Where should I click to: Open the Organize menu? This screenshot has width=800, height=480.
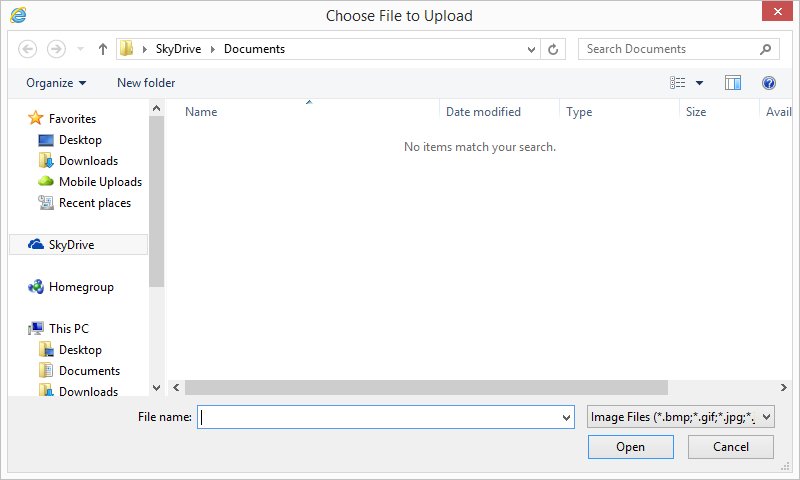[56, 83]
